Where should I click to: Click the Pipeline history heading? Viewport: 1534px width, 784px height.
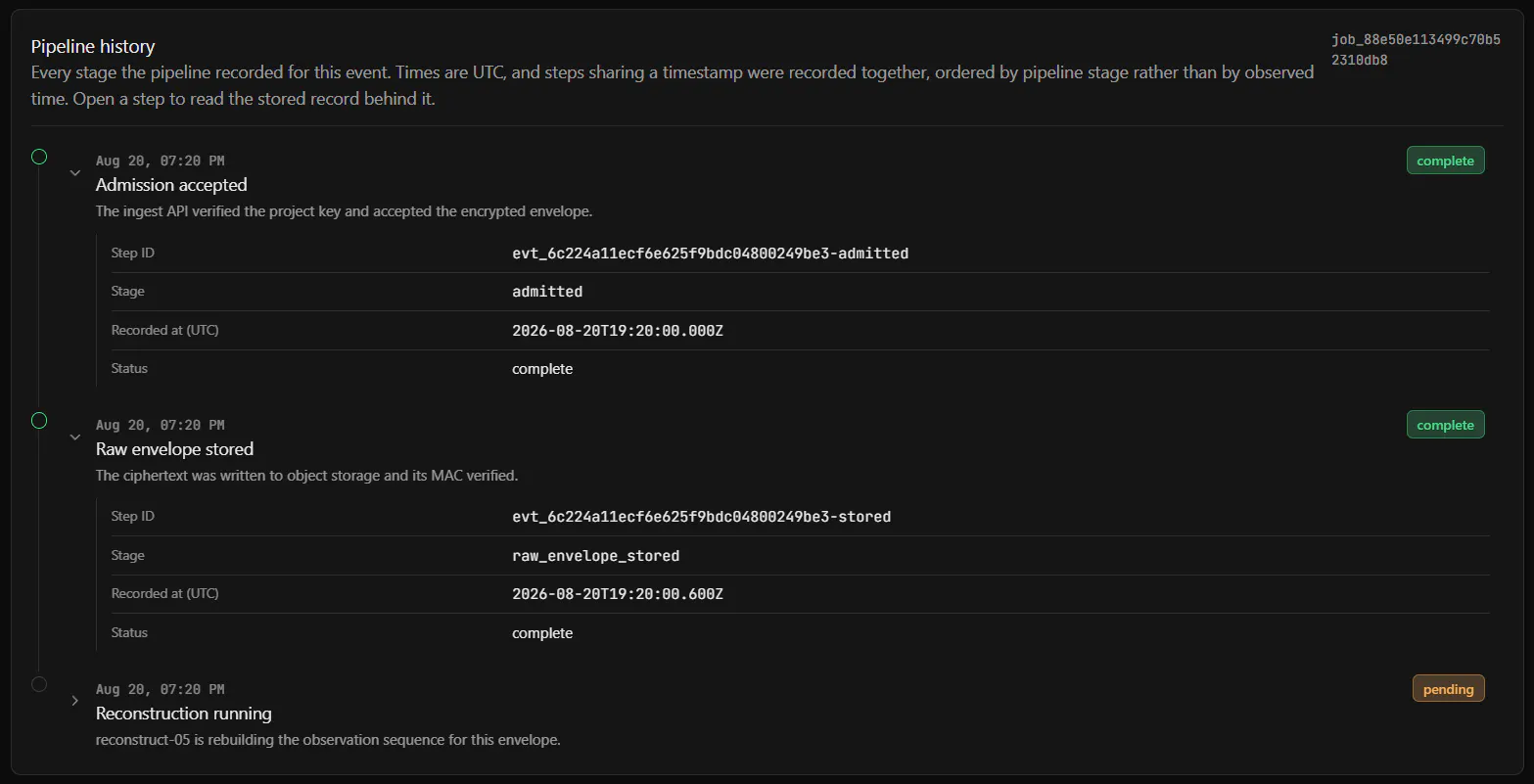93,46
